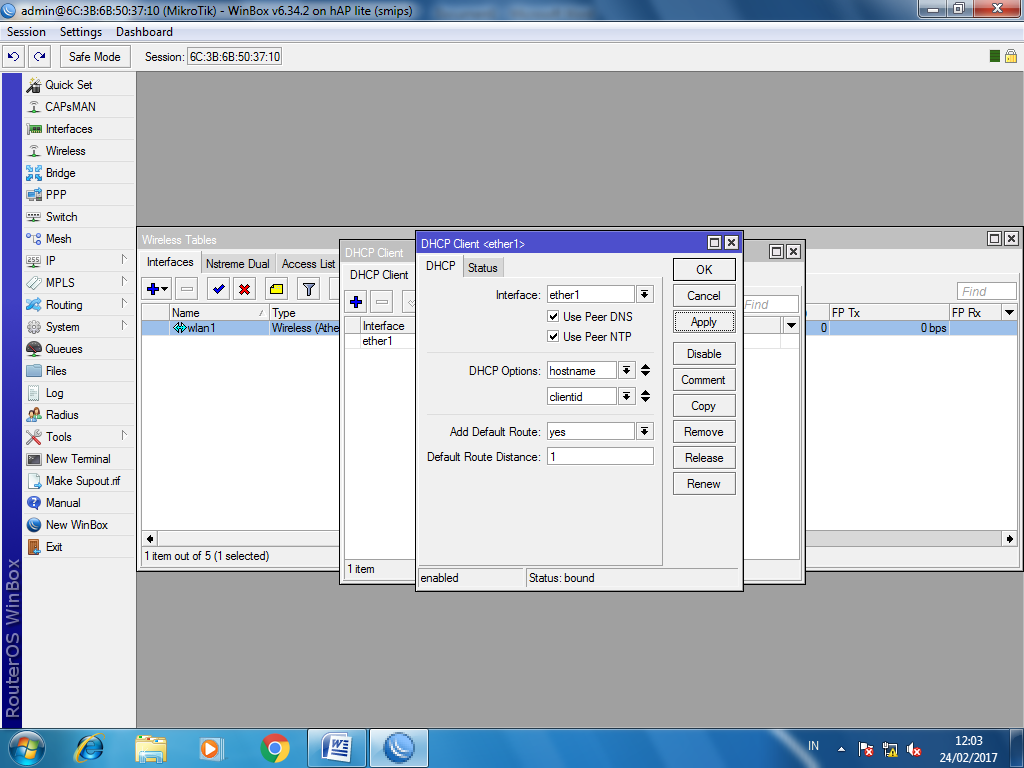Expand Tools submenu
Image resolution: width=1024 pixels, height=768 pixels.
tap(124, 436)
